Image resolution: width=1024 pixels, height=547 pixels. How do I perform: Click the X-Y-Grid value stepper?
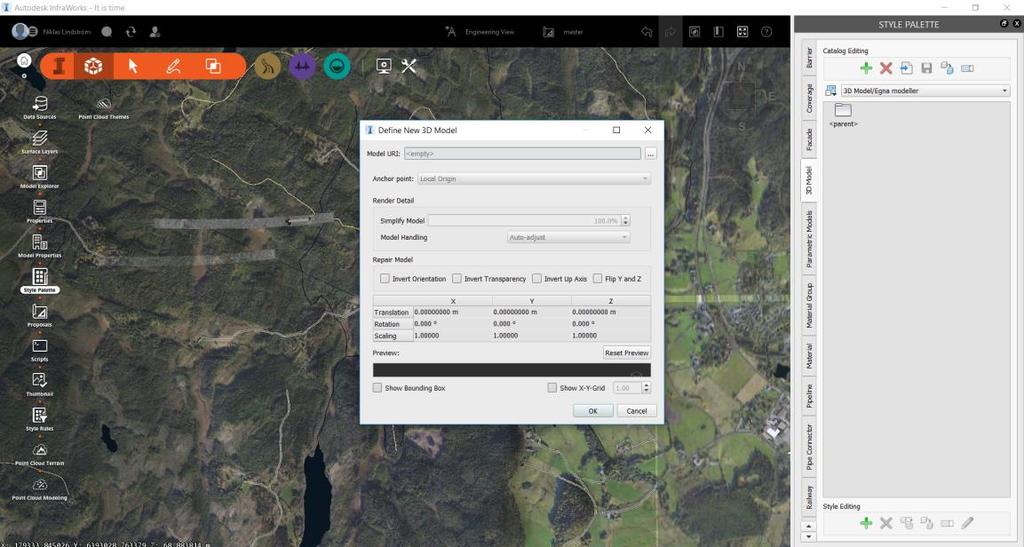[x=647, y=388]
